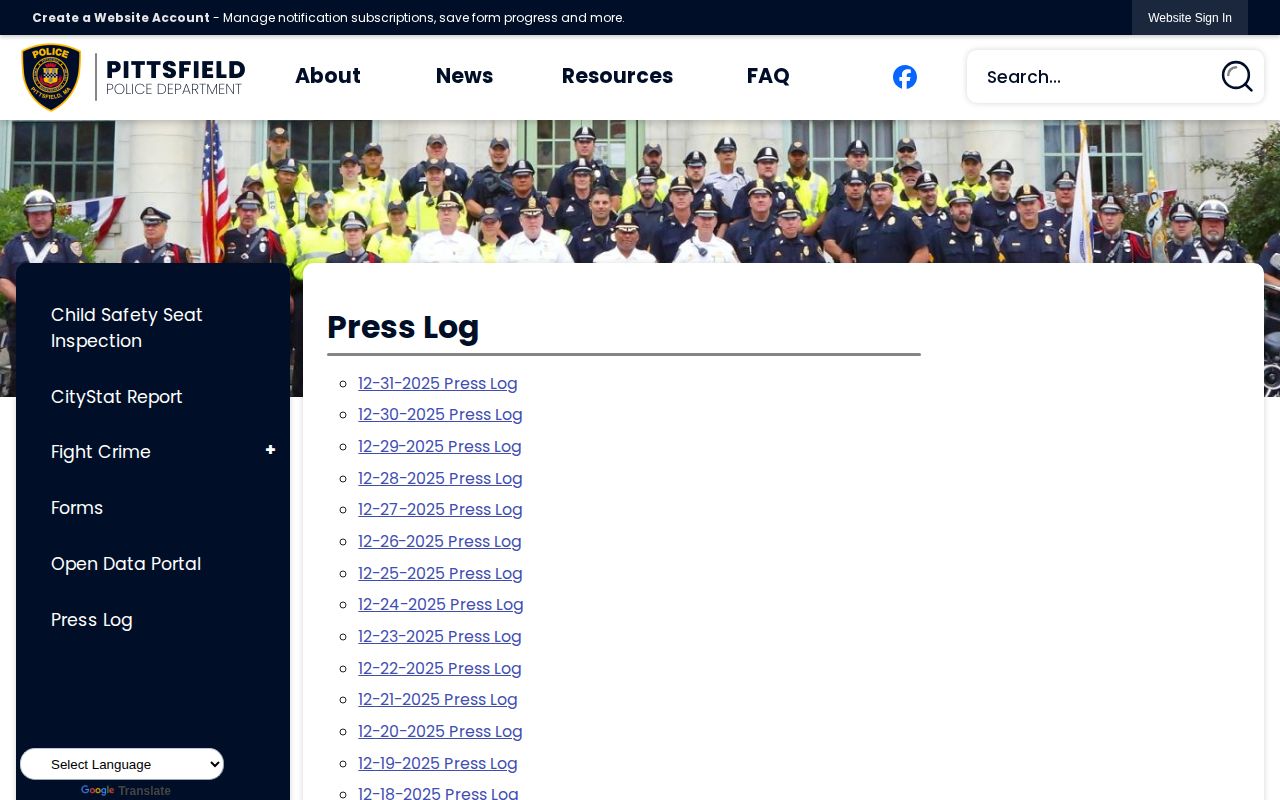Viewport: 1280px width, 800px height.
Task: Open the FAQ menu
Action: coord(768,76)
